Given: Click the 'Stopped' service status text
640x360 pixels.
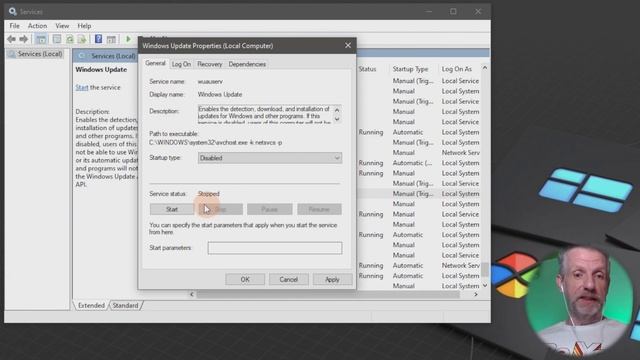Looking at the screenshot, I should tap(209, 193).
